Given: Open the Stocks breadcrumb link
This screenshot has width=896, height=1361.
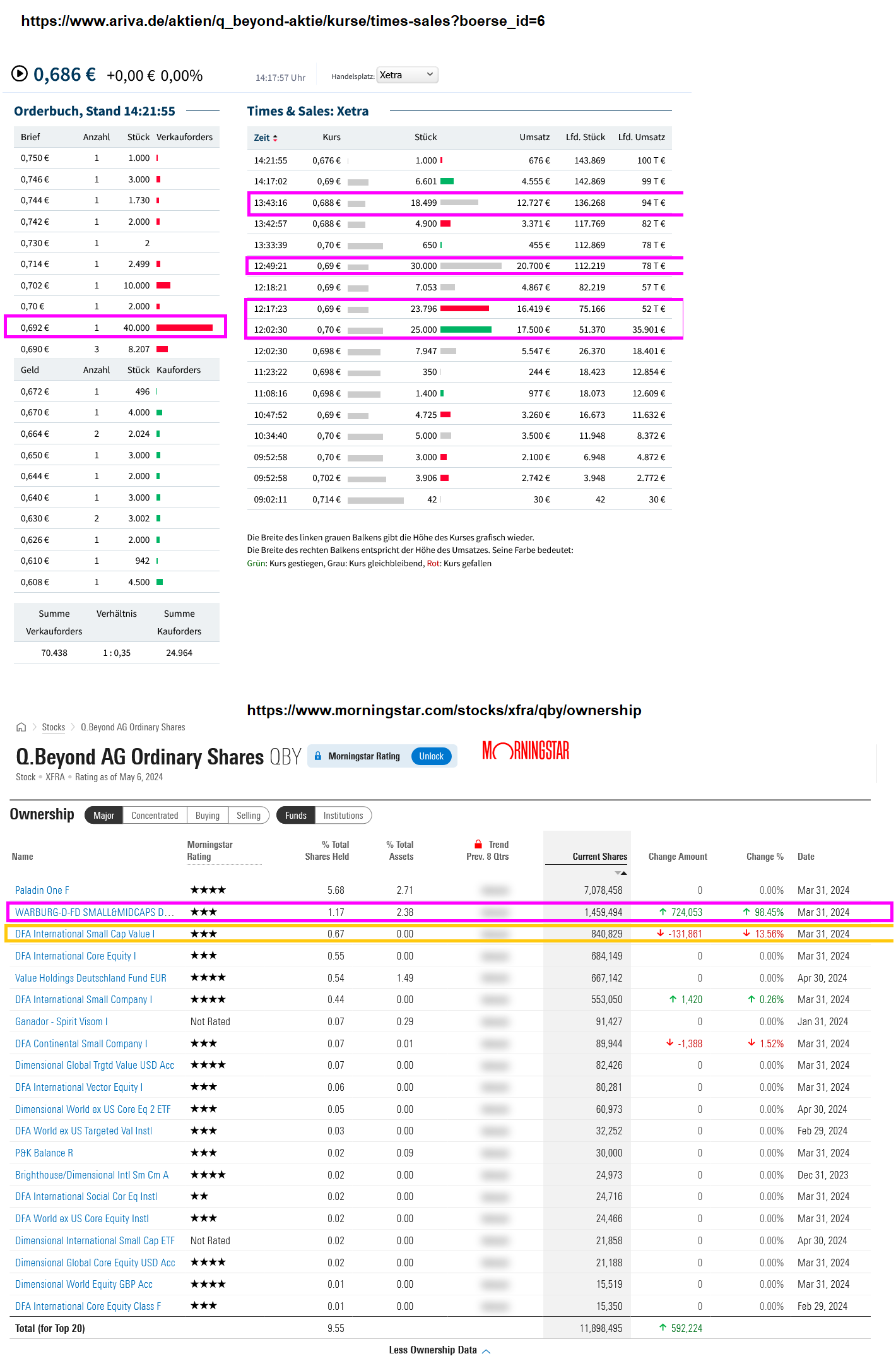Looking at the screenshot, I should coord(54,727).
